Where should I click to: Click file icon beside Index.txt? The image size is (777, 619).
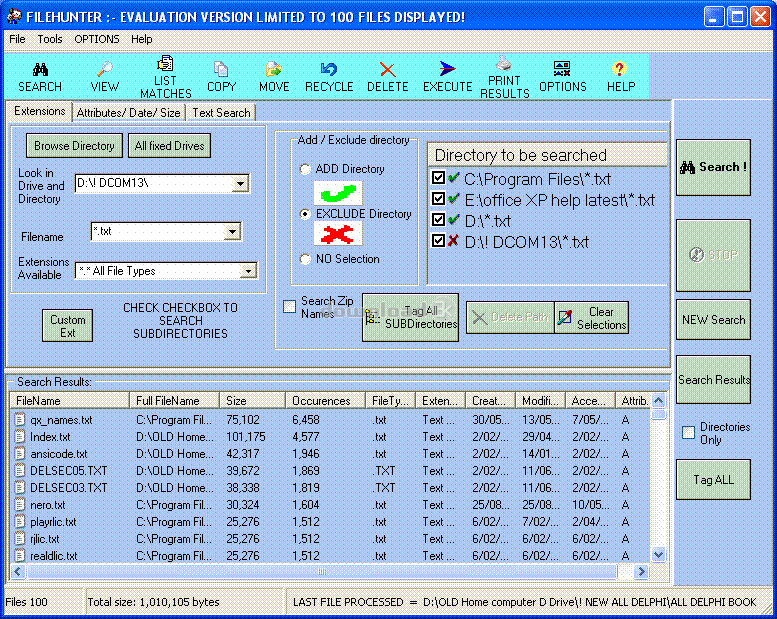[x=19, y=437]
